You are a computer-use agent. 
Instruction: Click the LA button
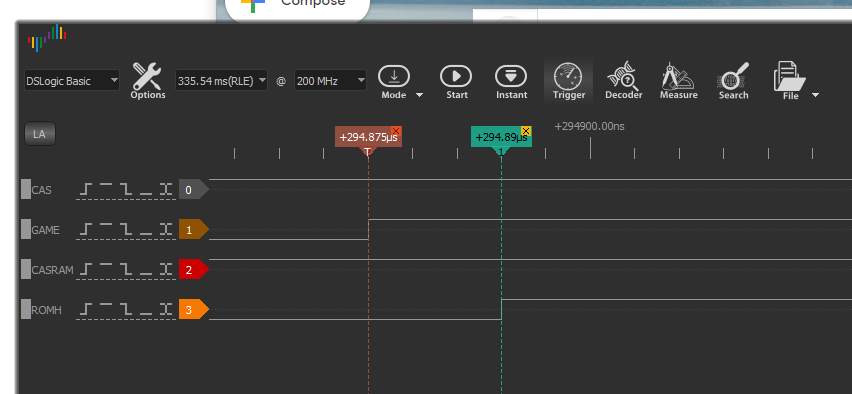40,134
